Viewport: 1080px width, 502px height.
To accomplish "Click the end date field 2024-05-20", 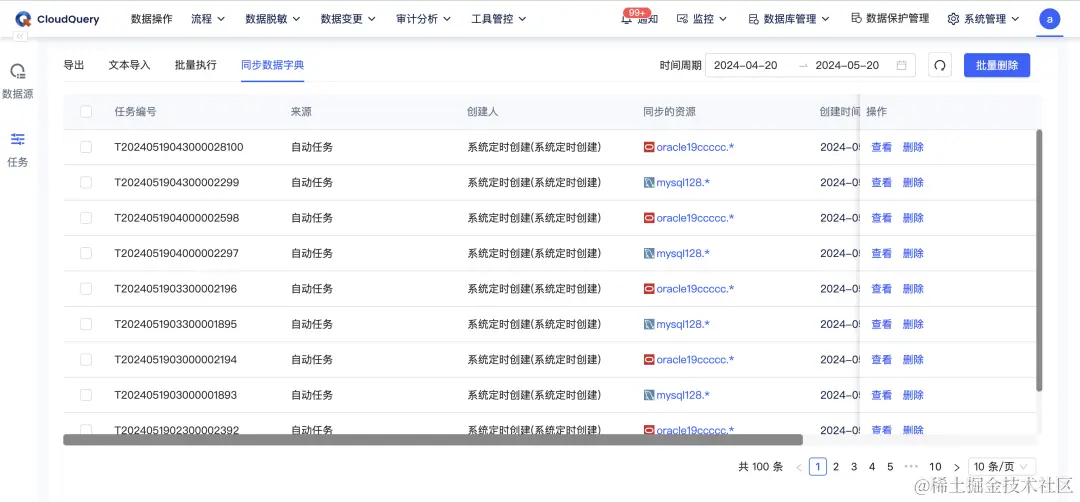I will 847,65.
